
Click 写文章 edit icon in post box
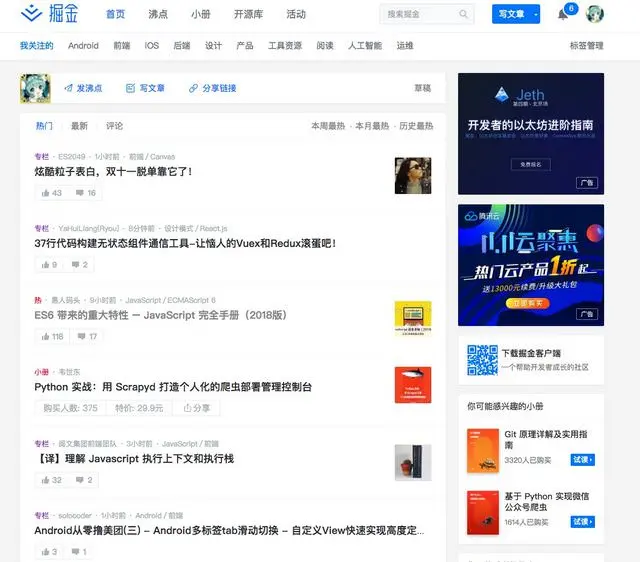pyautogui.click(x=130, y=88)
